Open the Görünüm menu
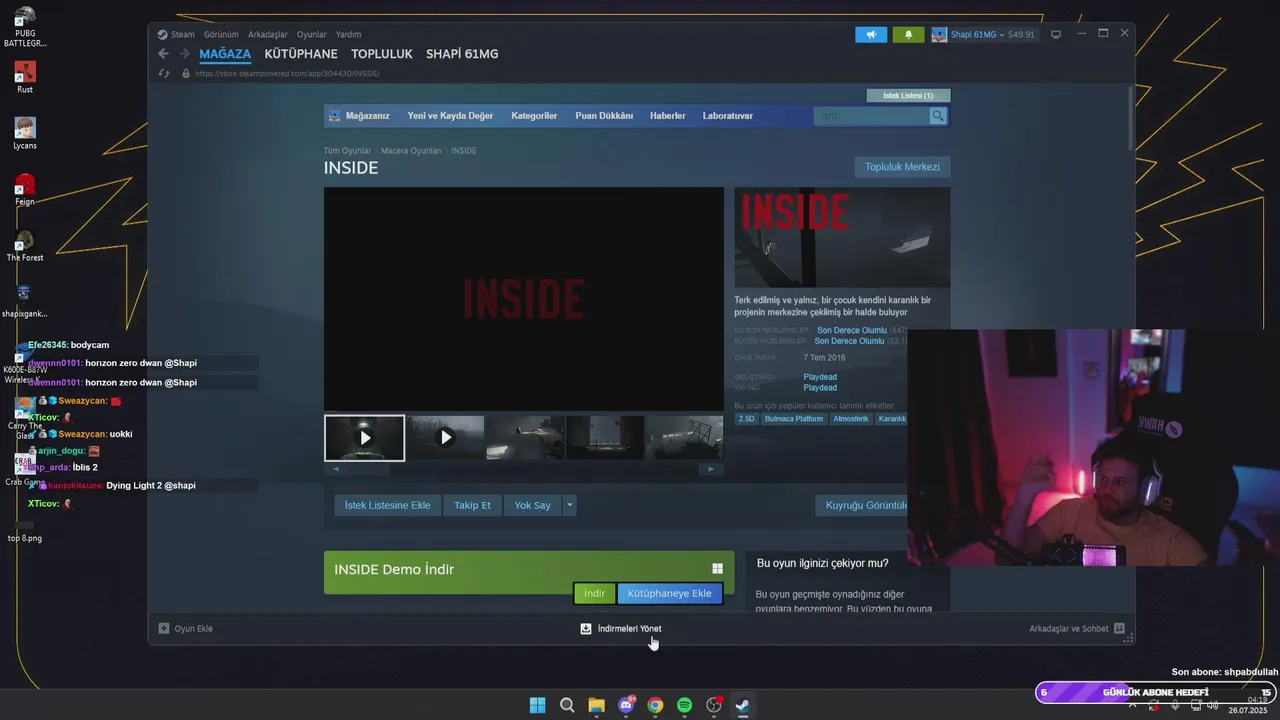Screen dimensions: 1280x720 tap(221, 34)
